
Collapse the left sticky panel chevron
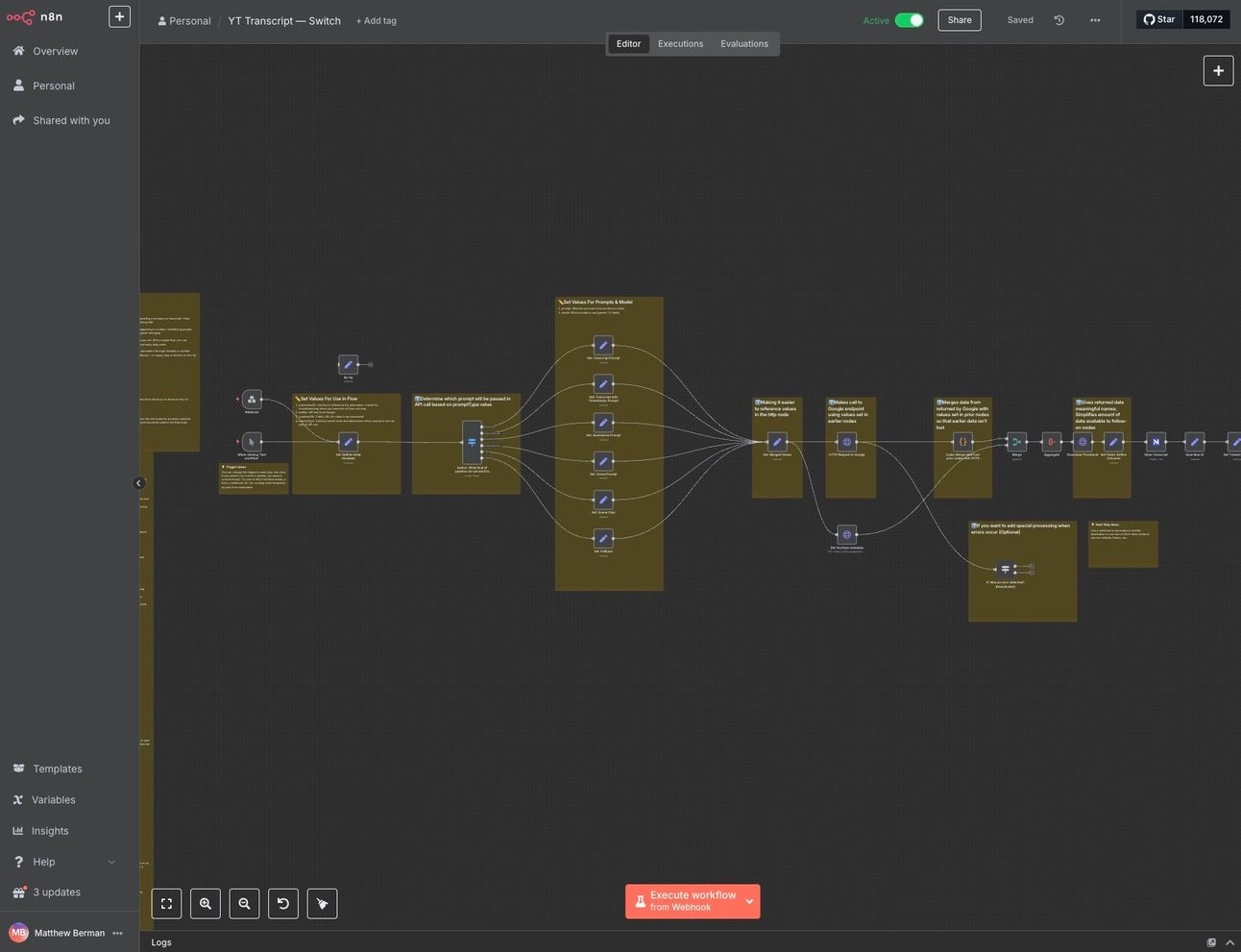coord(138,483)
